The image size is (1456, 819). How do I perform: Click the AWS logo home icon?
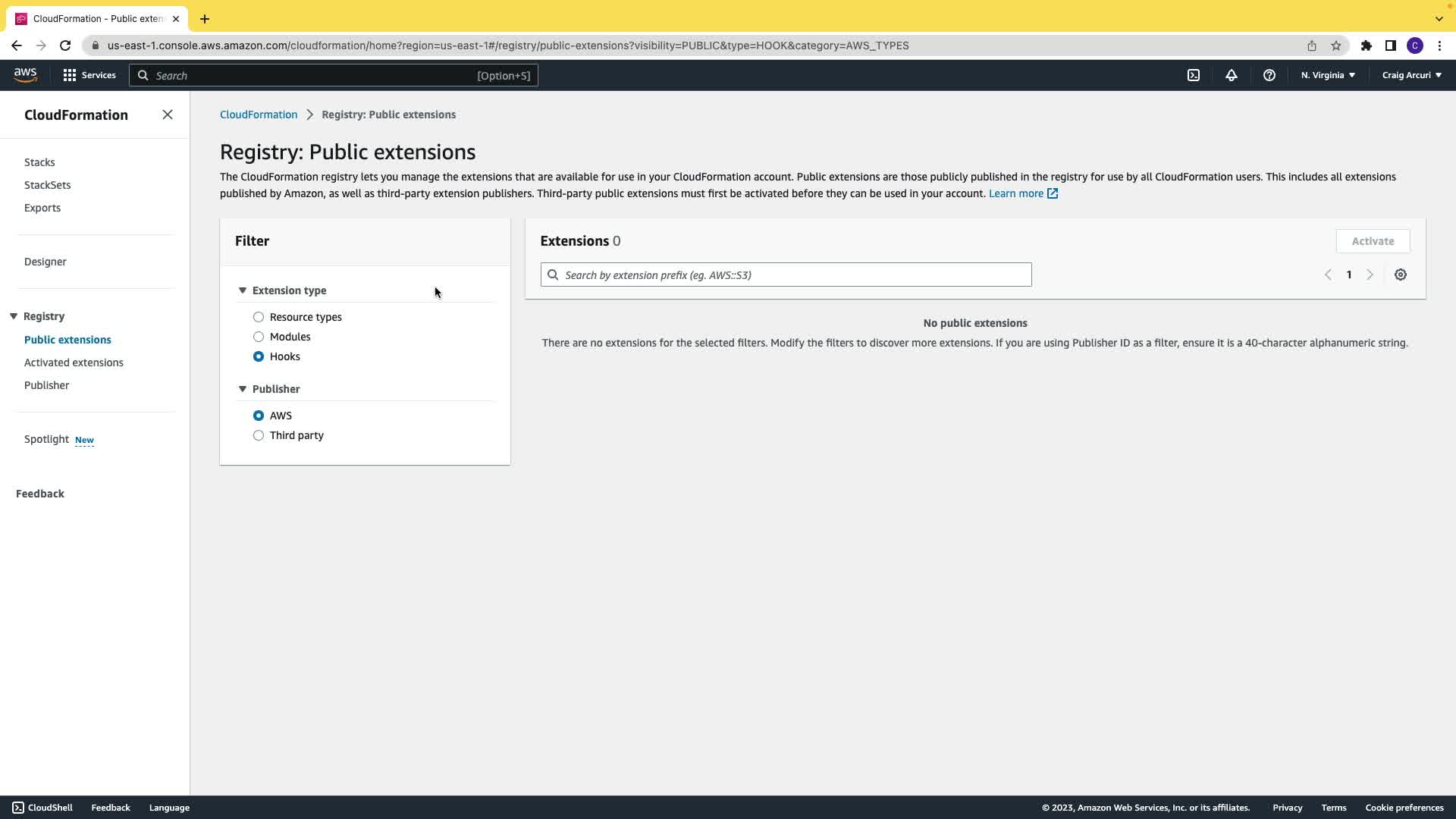click(x=25, y=74)
